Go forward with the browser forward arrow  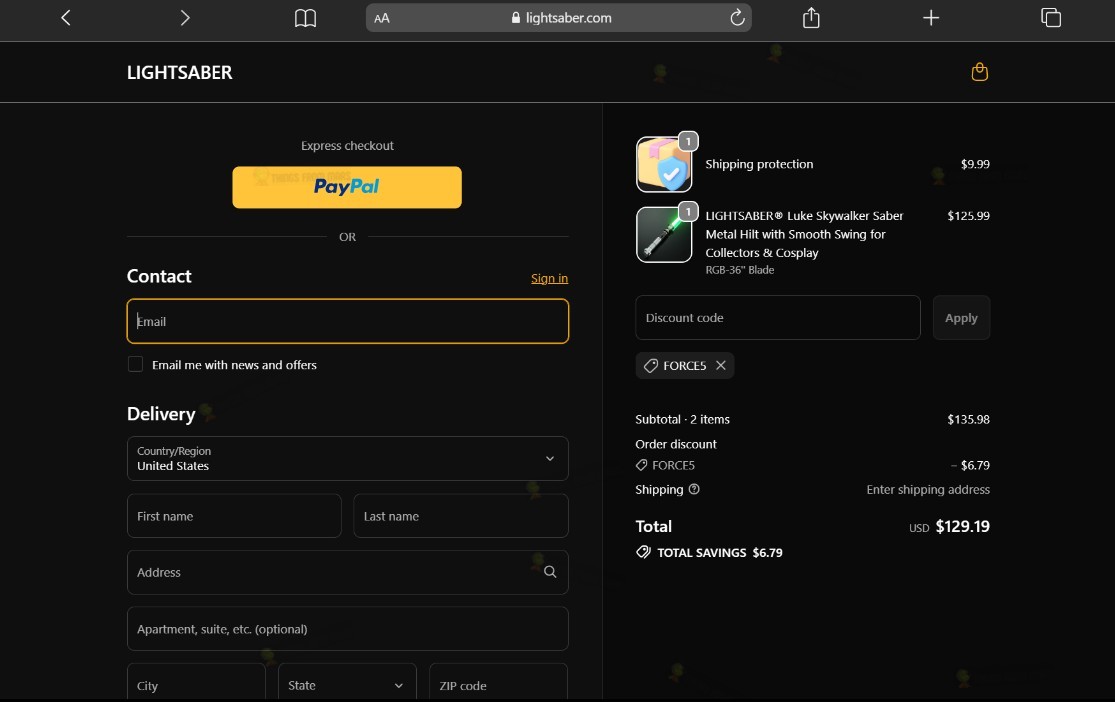pyautogui.click(x=185, y=18)
